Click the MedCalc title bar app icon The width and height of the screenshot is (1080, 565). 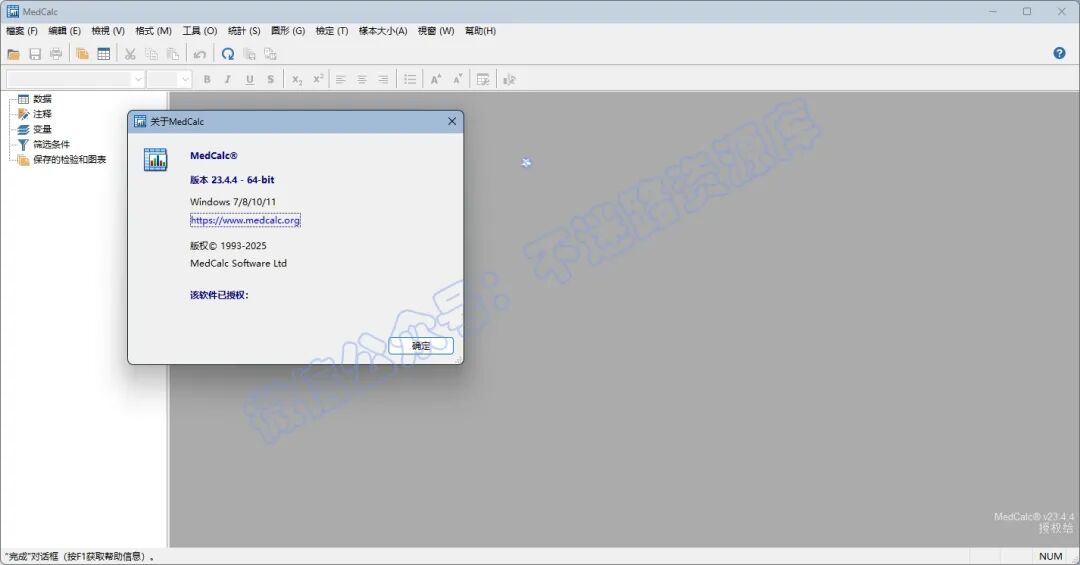click(12, 11)
